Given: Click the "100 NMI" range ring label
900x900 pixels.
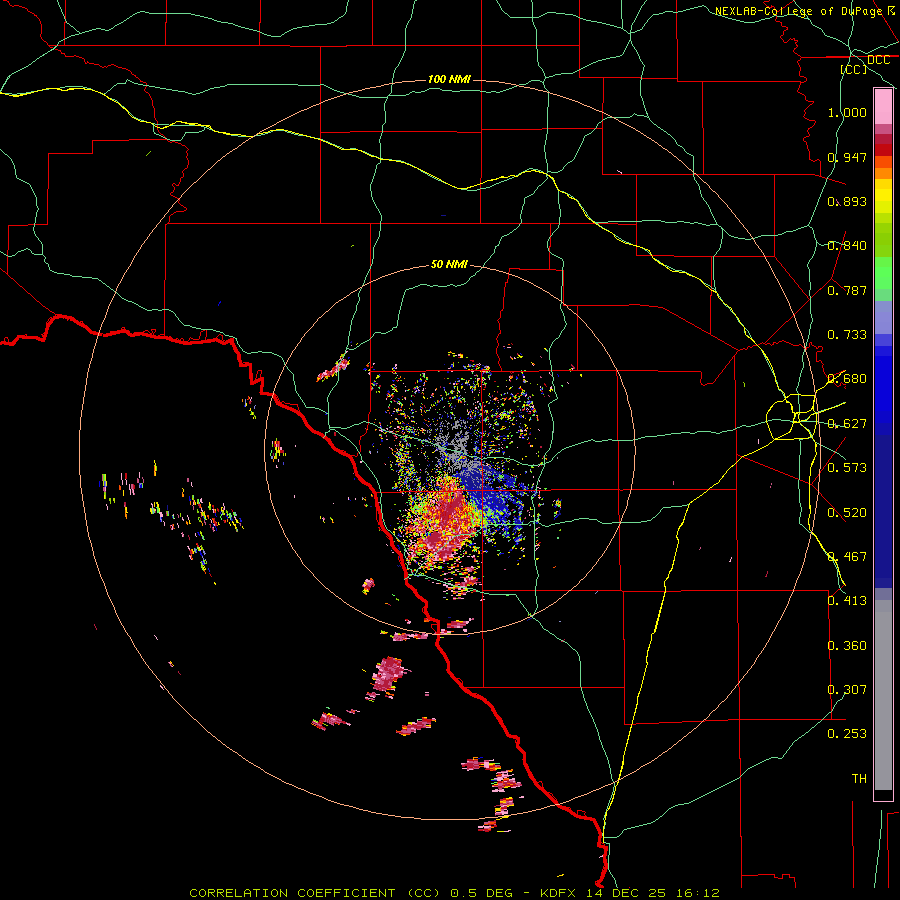Looking at the screenshot, I should pyautogui.click(x=449, y=79).
